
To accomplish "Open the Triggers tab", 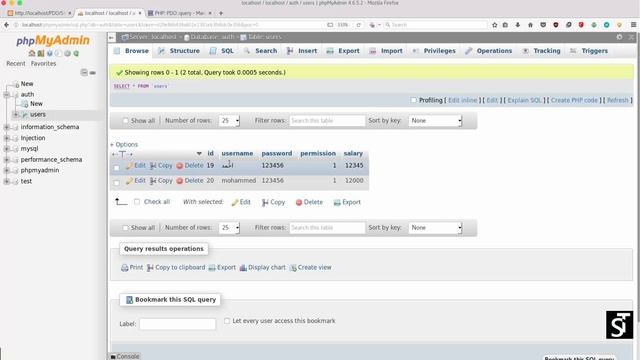I will [589, 51].
